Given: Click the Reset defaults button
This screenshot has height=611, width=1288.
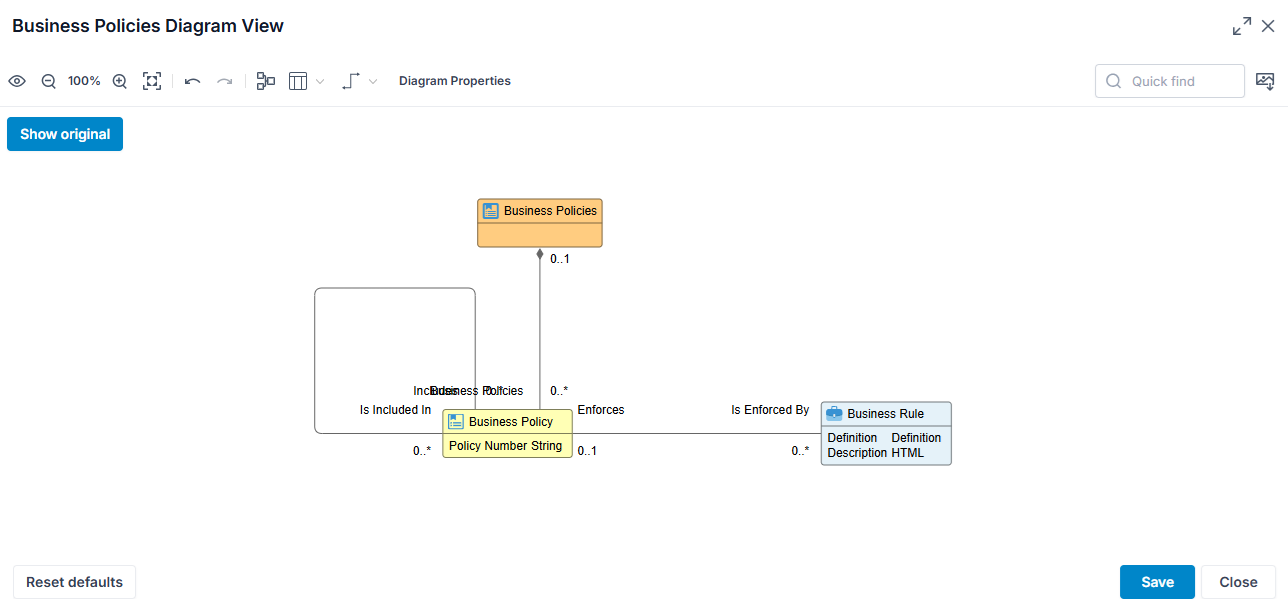Looking at the screenshot, I should [74, 582].
